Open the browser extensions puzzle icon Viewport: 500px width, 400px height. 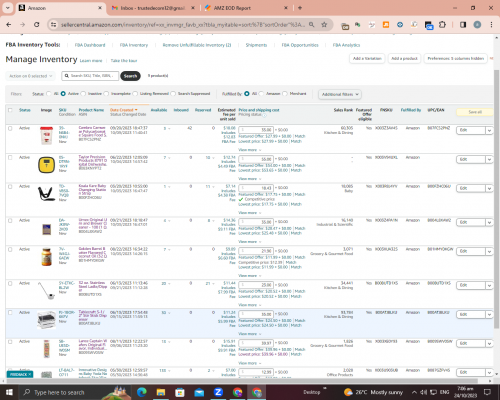click(442, 25)
